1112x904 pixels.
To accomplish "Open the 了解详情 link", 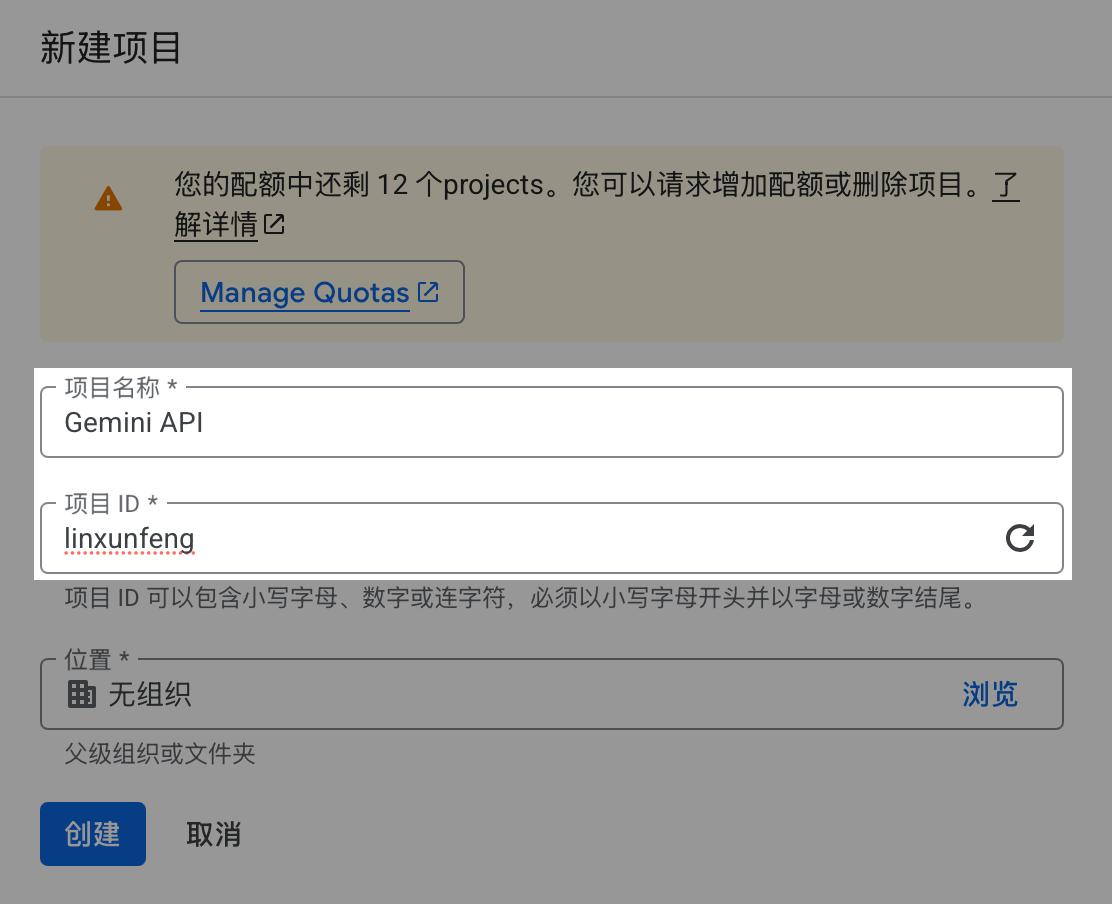I will (x=216, y=225).
